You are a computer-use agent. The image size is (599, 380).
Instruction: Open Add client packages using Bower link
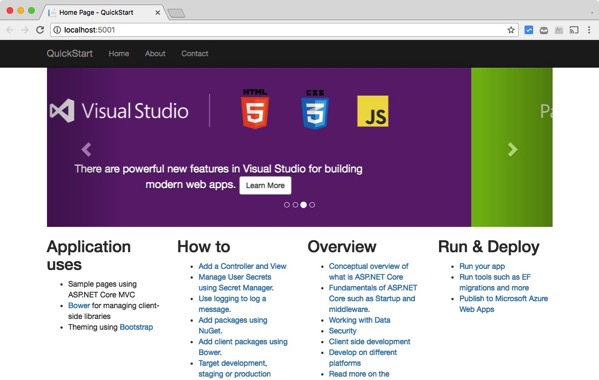[x=243, y=347]
